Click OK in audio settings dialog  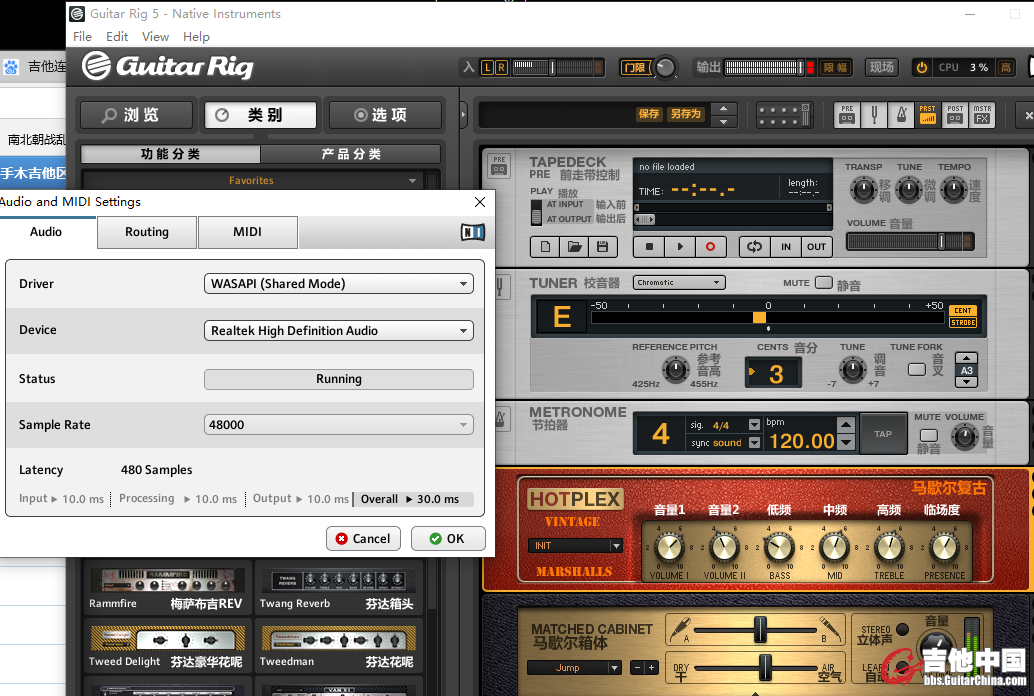[448, 538]
